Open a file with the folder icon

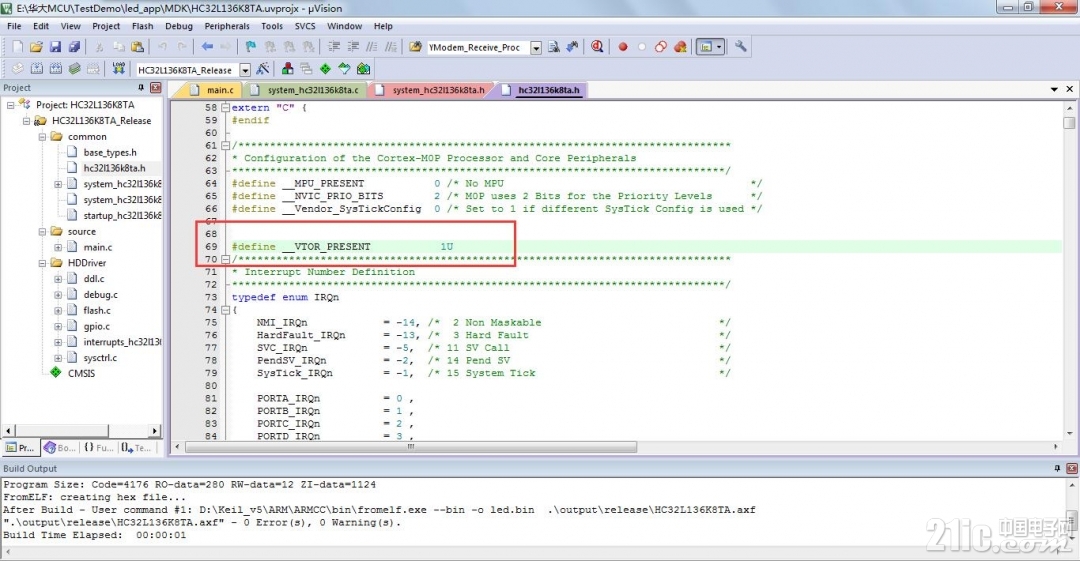(37, 47)
